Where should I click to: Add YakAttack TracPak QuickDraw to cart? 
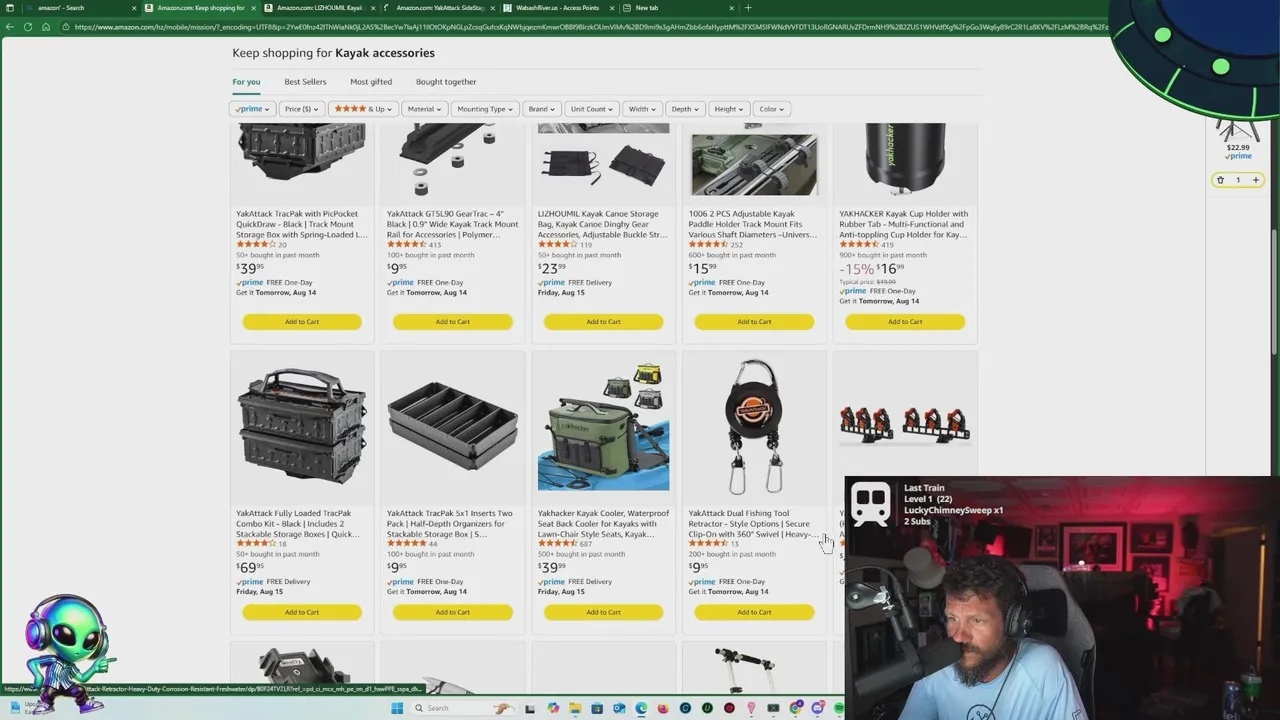point(302,322)
